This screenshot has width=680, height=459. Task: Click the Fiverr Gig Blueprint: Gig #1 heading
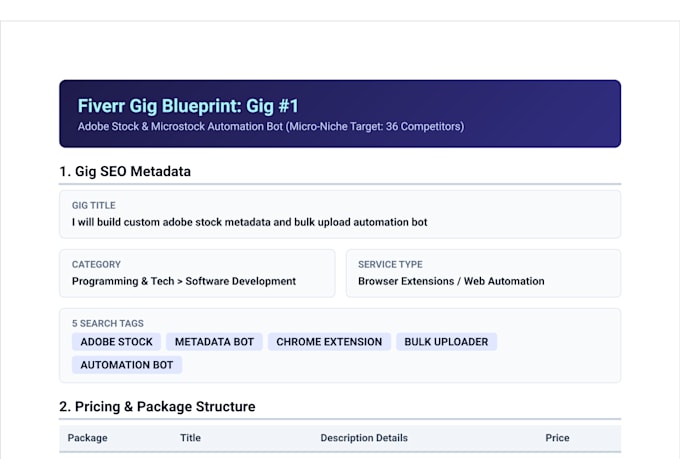pos(188,106)
